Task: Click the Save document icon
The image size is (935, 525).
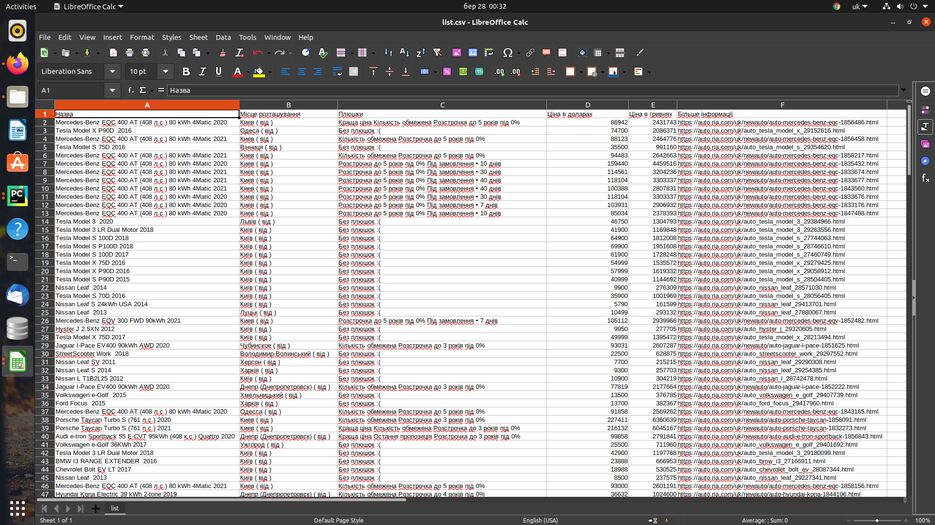Action: 87,53
